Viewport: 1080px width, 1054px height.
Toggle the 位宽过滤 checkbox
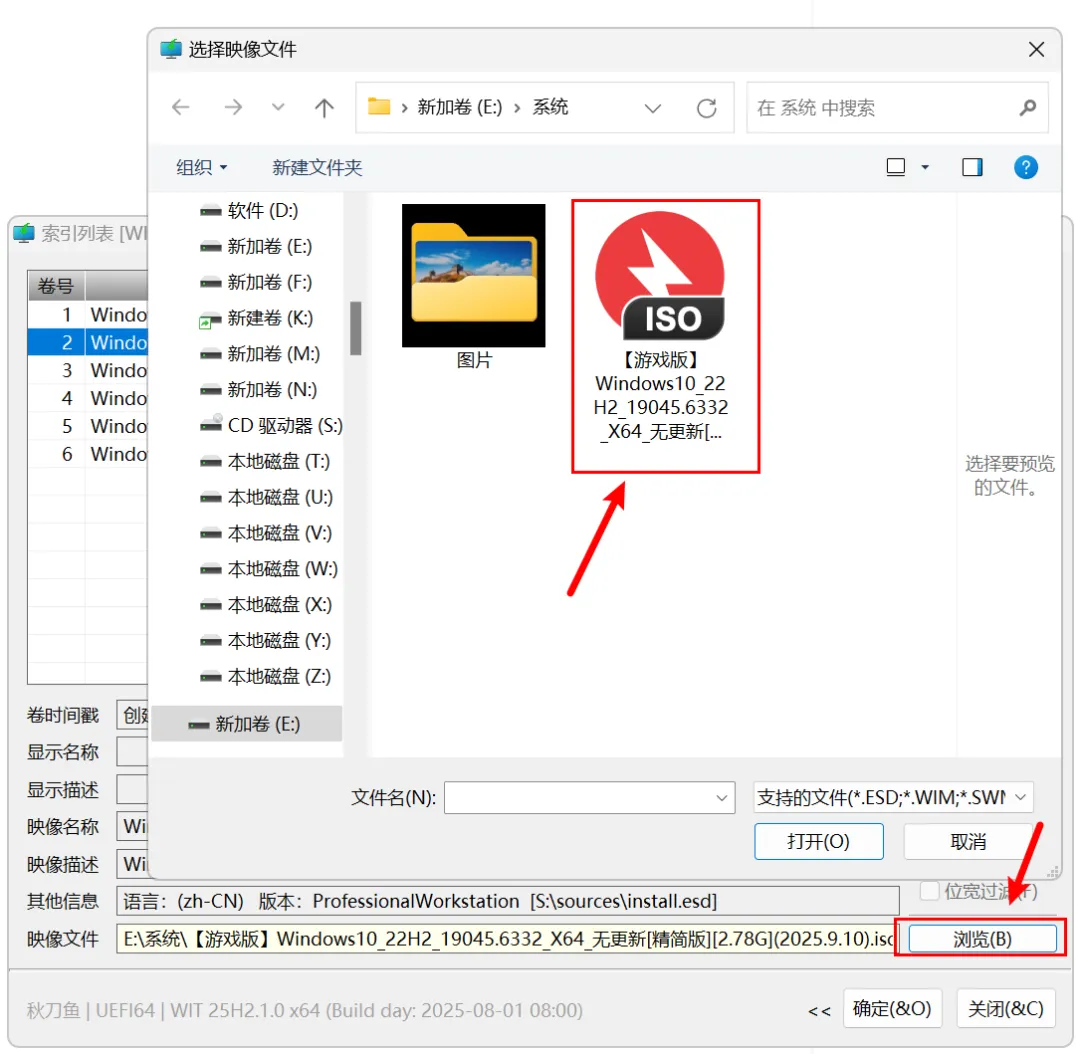click(x=929, y=891)
